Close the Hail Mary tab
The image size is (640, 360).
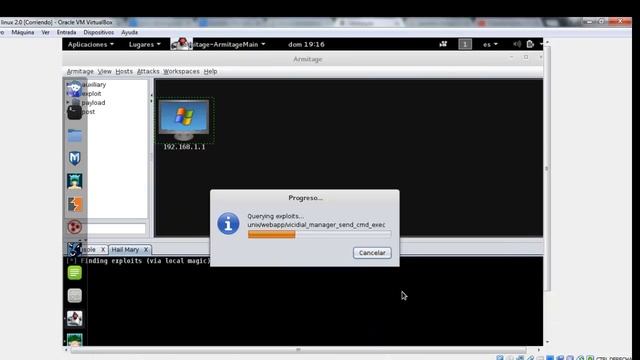(146, 249)
